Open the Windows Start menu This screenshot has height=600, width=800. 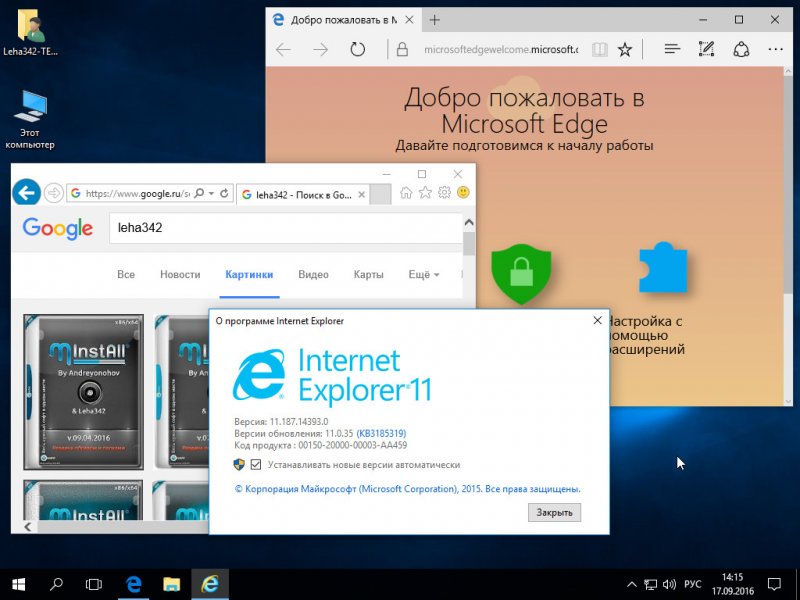(x=18, y=584)
